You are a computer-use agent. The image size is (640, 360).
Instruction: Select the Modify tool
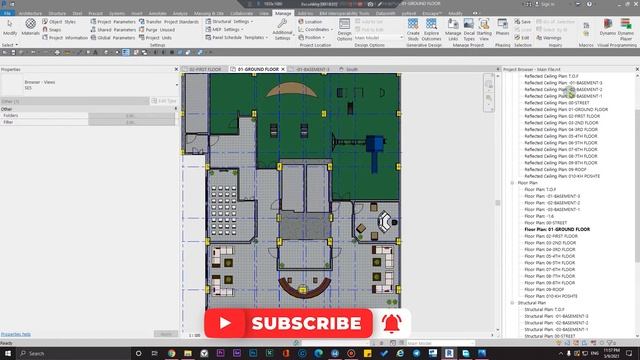(10, 27)
